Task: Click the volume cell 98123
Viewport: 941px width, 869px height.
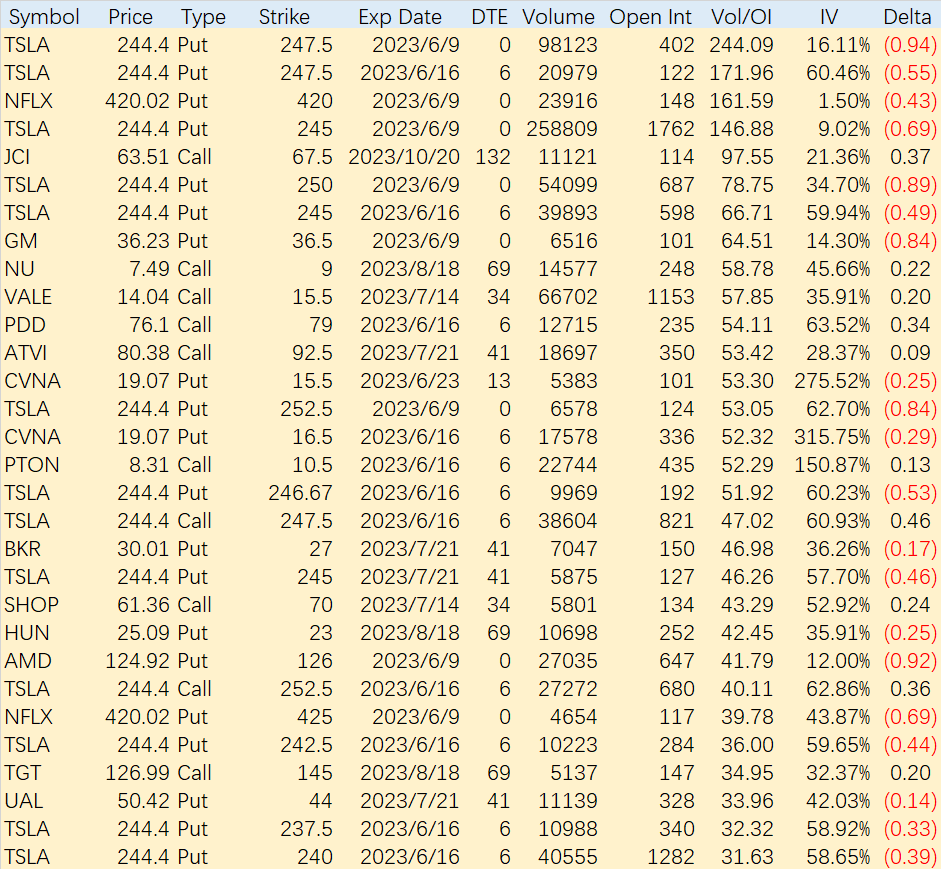Action: pyautogui.click(x=568, y=45)
